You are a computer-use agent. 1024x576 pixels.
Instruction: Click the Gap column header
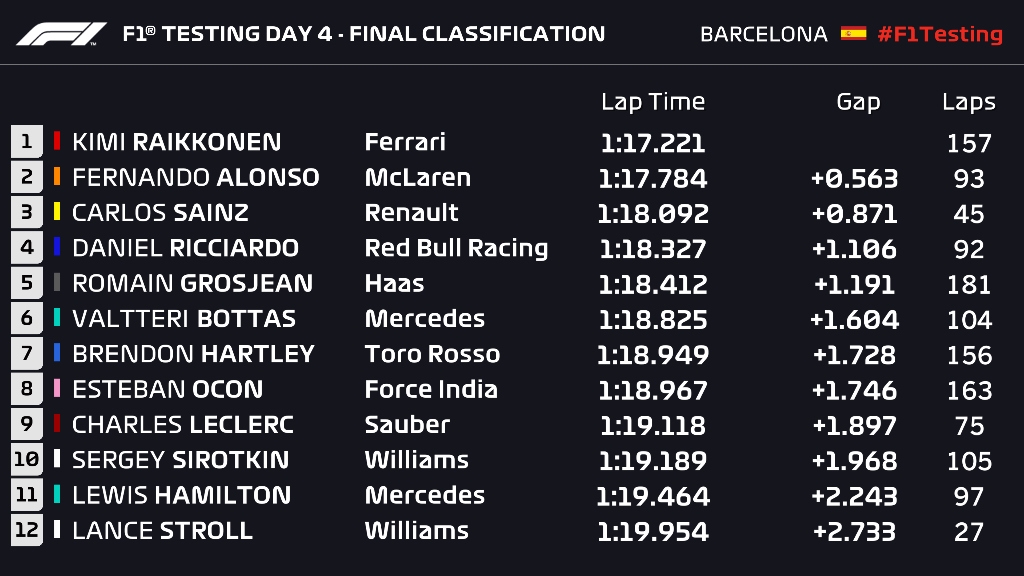pyautogui.click(x=858, y=102)
